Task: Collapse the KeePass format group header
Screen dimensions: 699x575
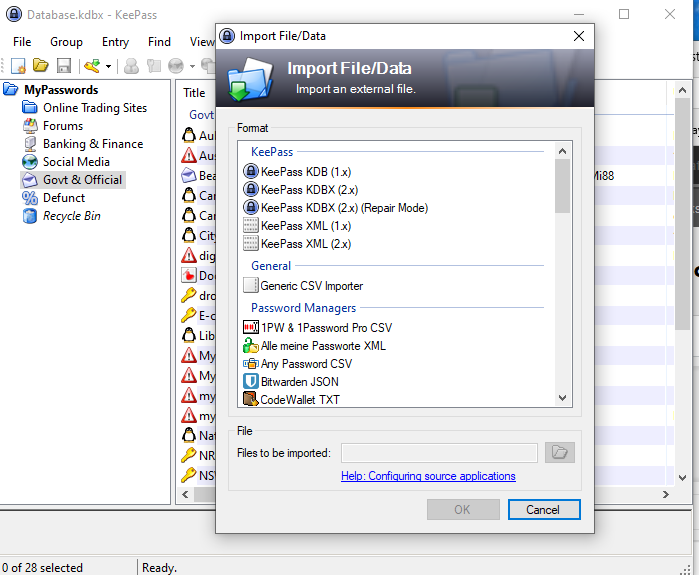Action: point(272,152)
